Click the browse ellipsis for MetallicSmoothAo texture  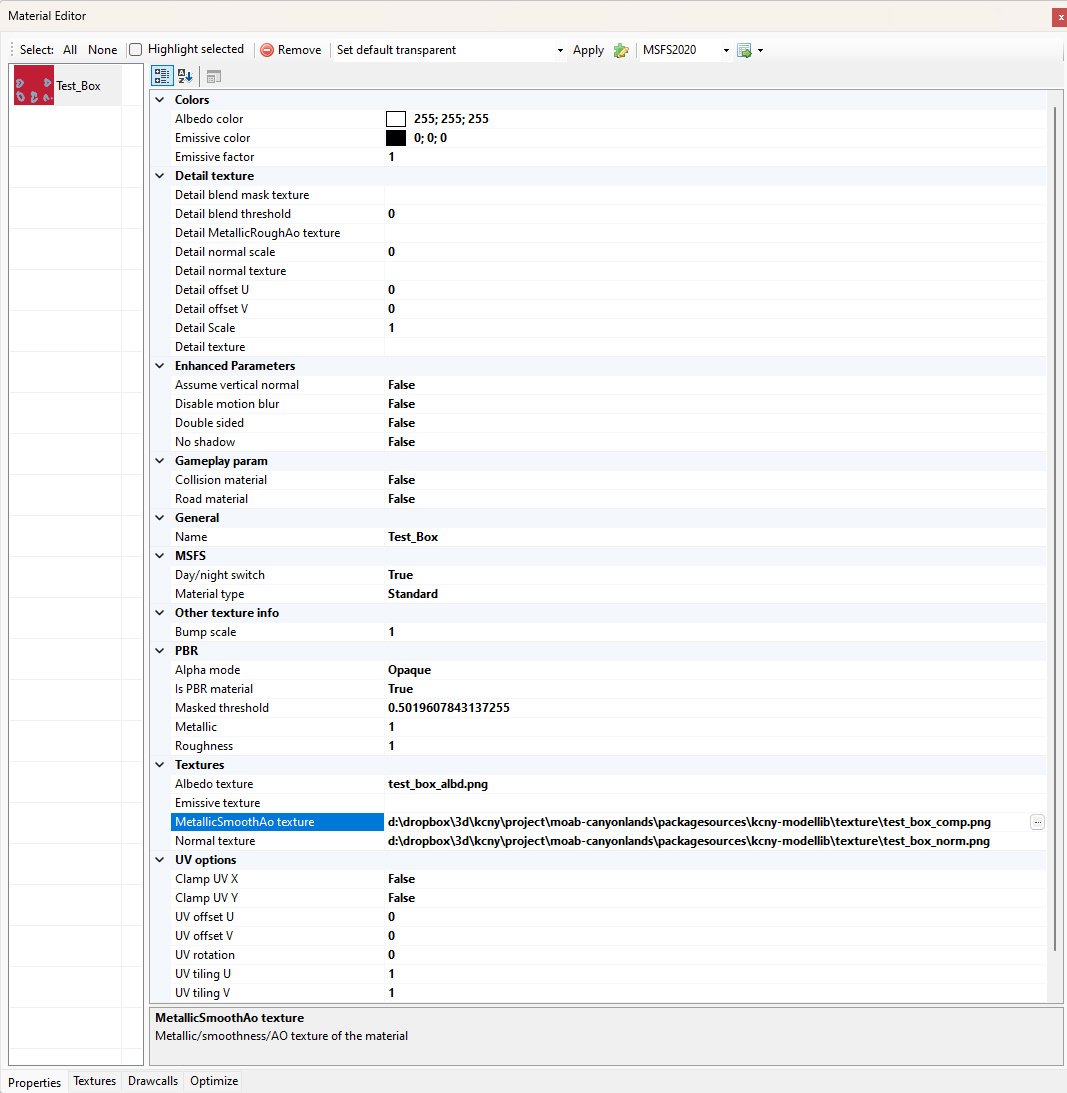[x=1037, y=822]
